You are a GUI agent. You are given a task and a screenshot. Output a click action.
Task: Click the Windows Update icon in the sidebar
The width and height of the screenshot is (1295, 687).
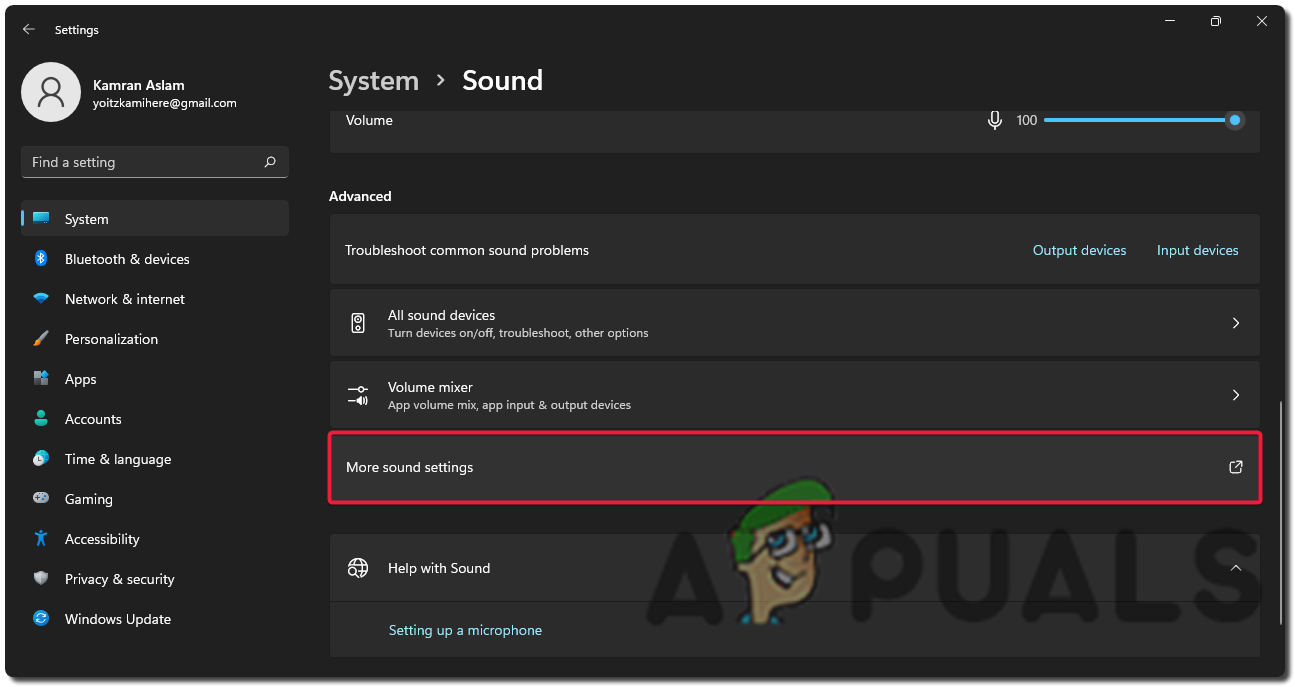pyautogui.click(x=41, y=619)
